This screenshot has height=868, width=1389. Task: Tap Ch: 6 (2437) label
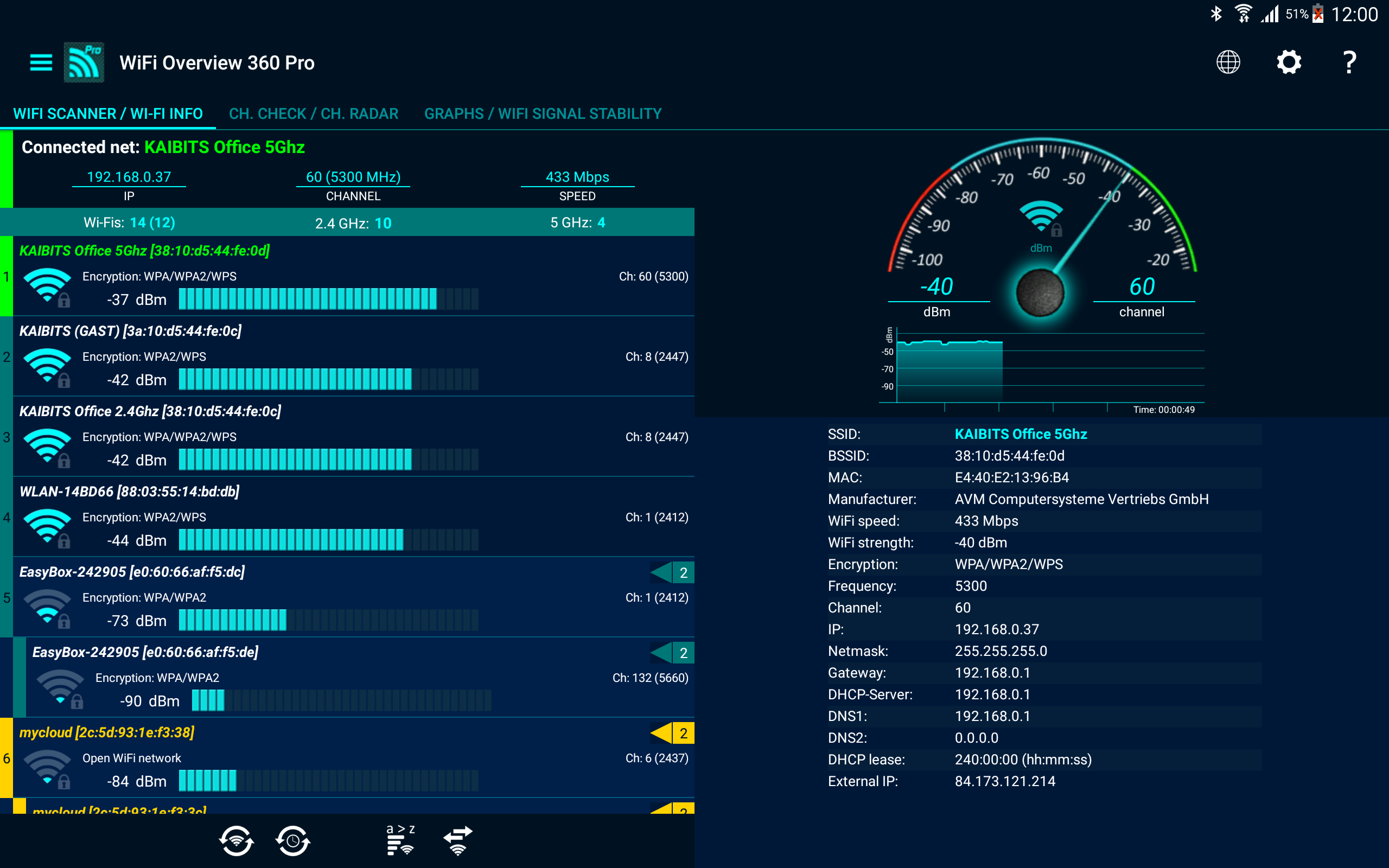click(657, 758)
